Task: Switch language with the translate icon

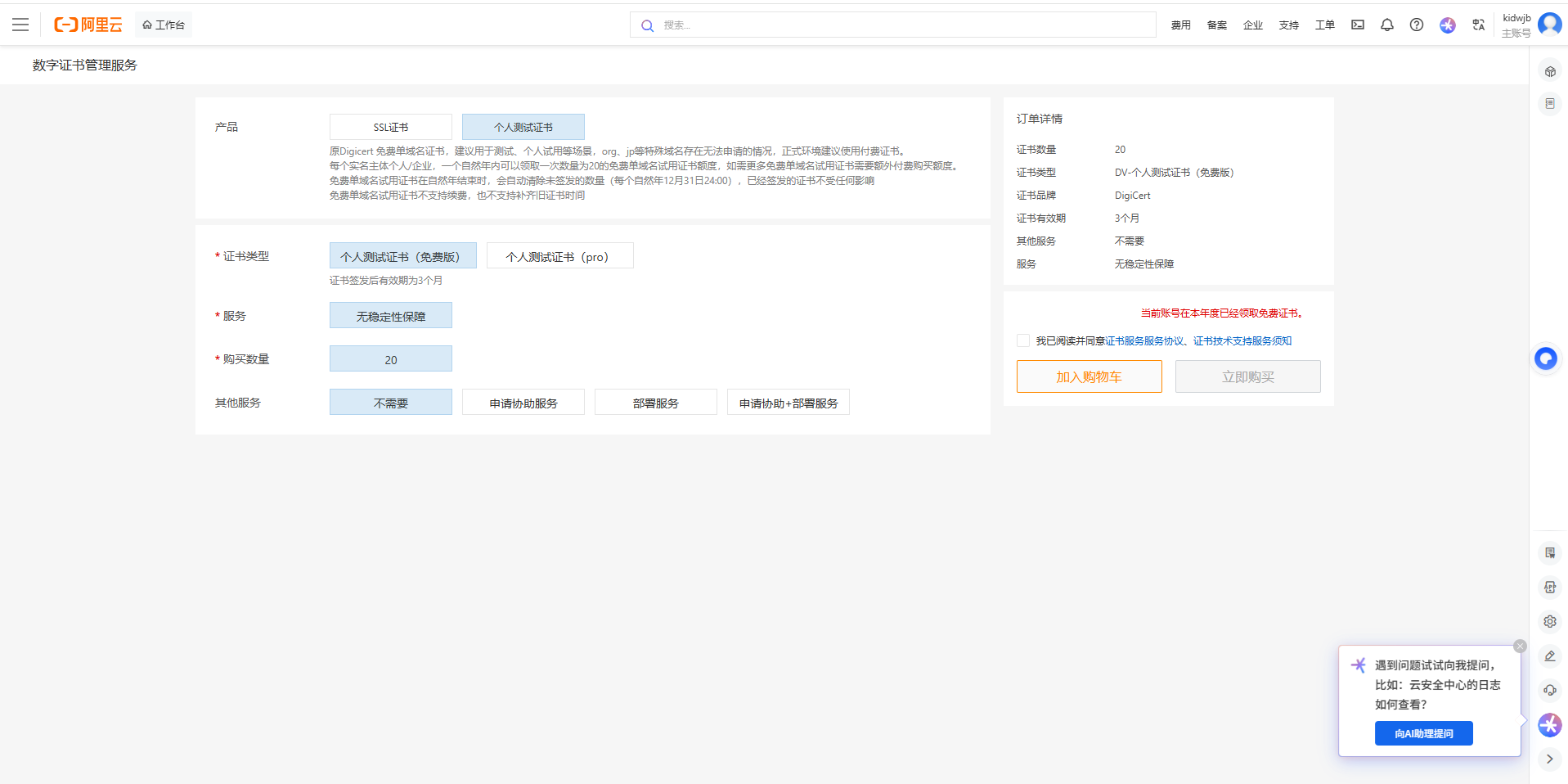Action: [x=1478, y=25]
